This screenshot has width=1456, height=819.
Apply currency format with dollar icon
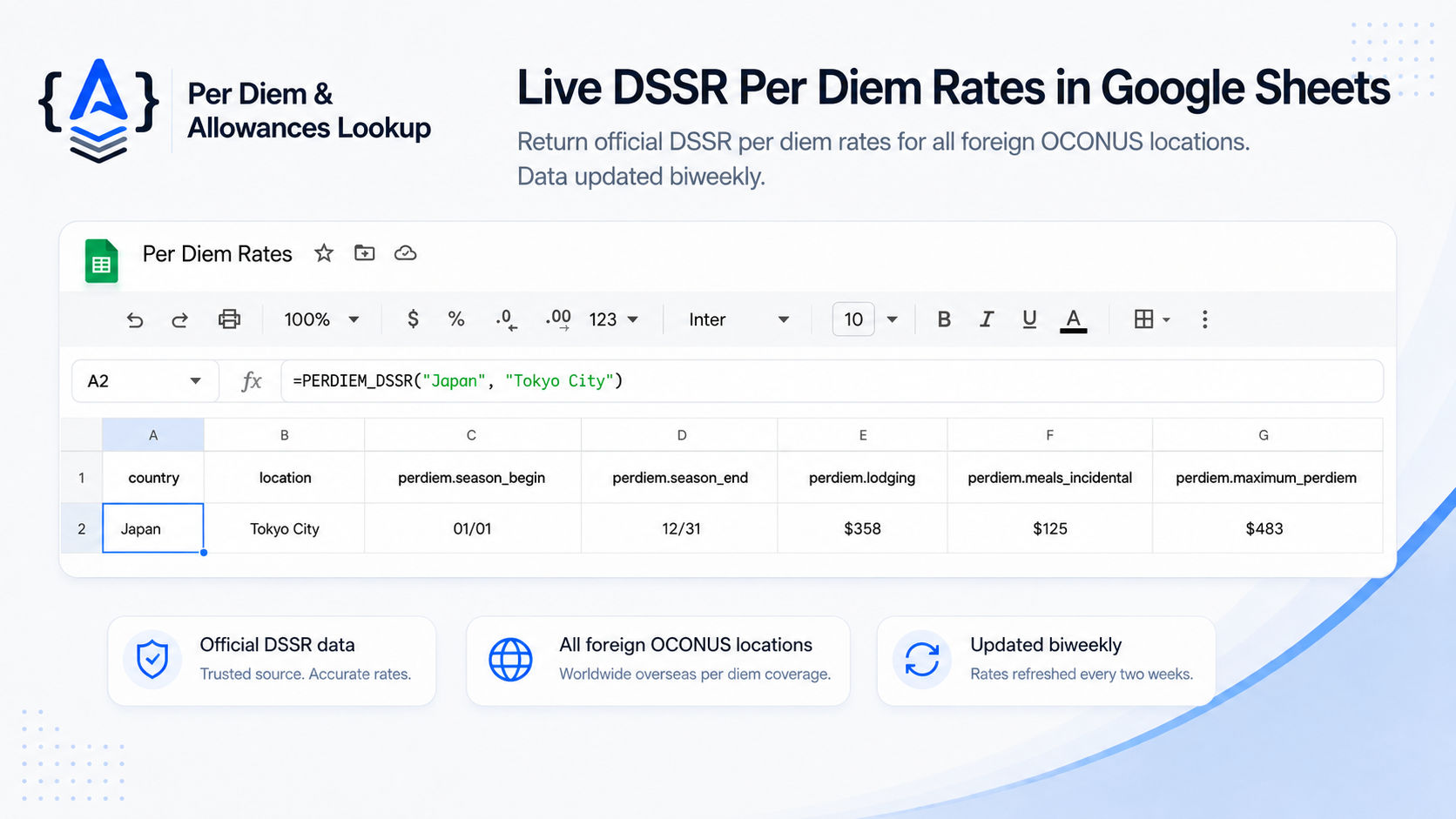coord(413,319)
